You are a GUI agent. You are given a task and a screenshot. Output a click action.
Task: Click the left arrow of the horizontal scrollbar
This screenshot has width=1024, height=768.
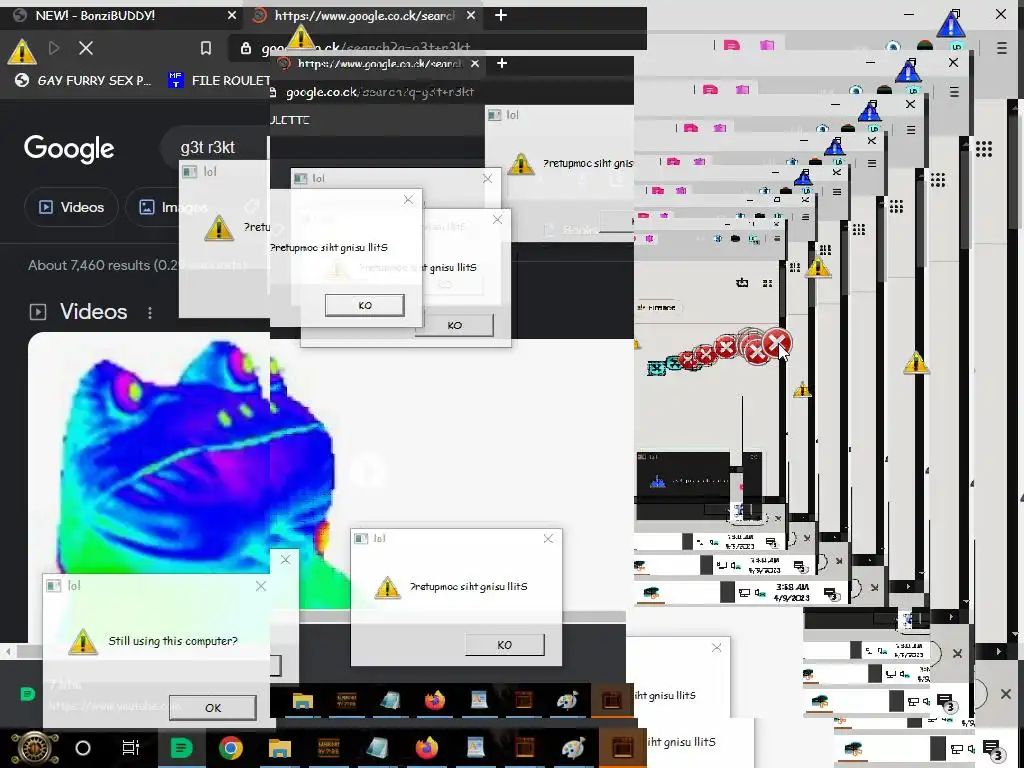[8, 651]
